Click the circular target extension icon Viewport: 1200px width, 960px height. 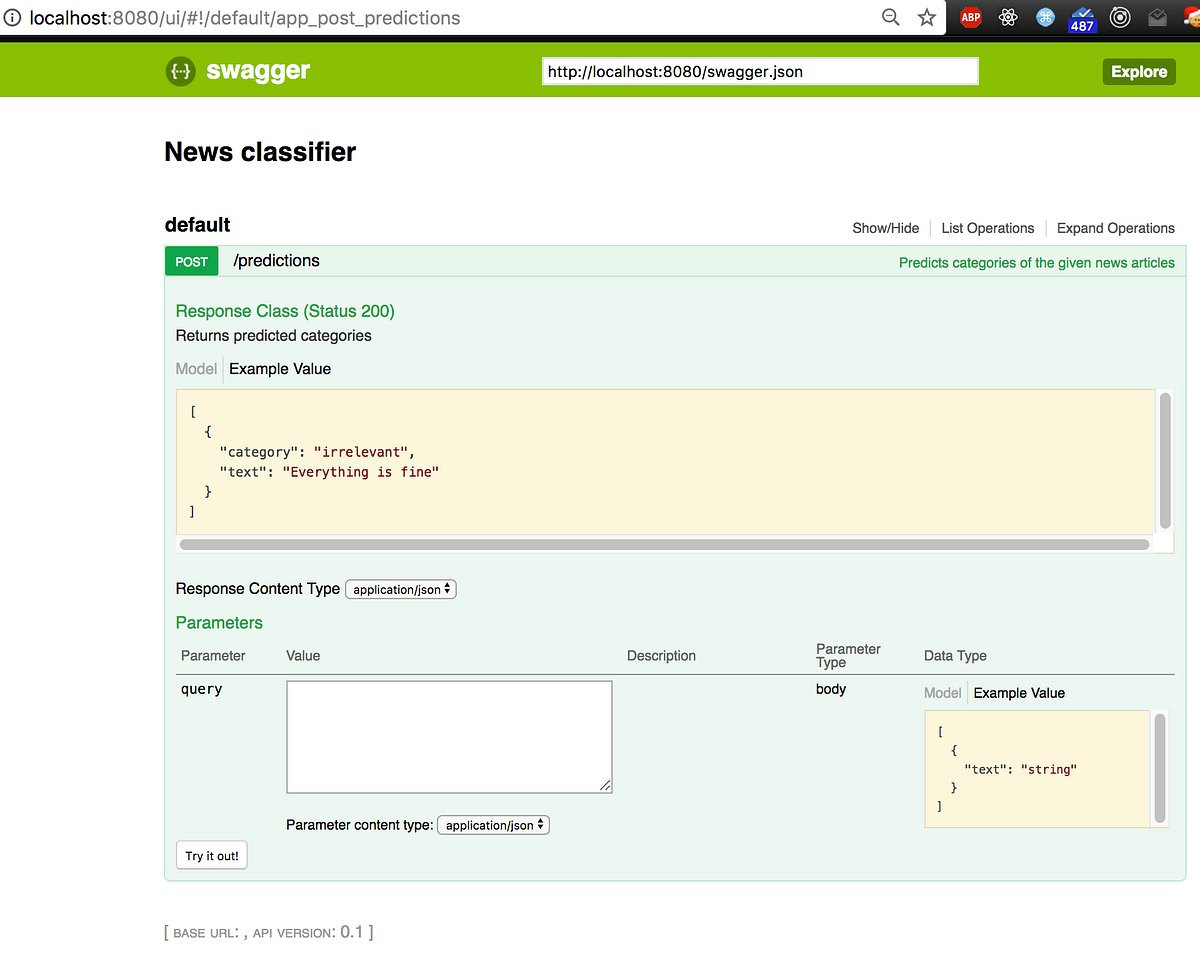pos(1120,17)
